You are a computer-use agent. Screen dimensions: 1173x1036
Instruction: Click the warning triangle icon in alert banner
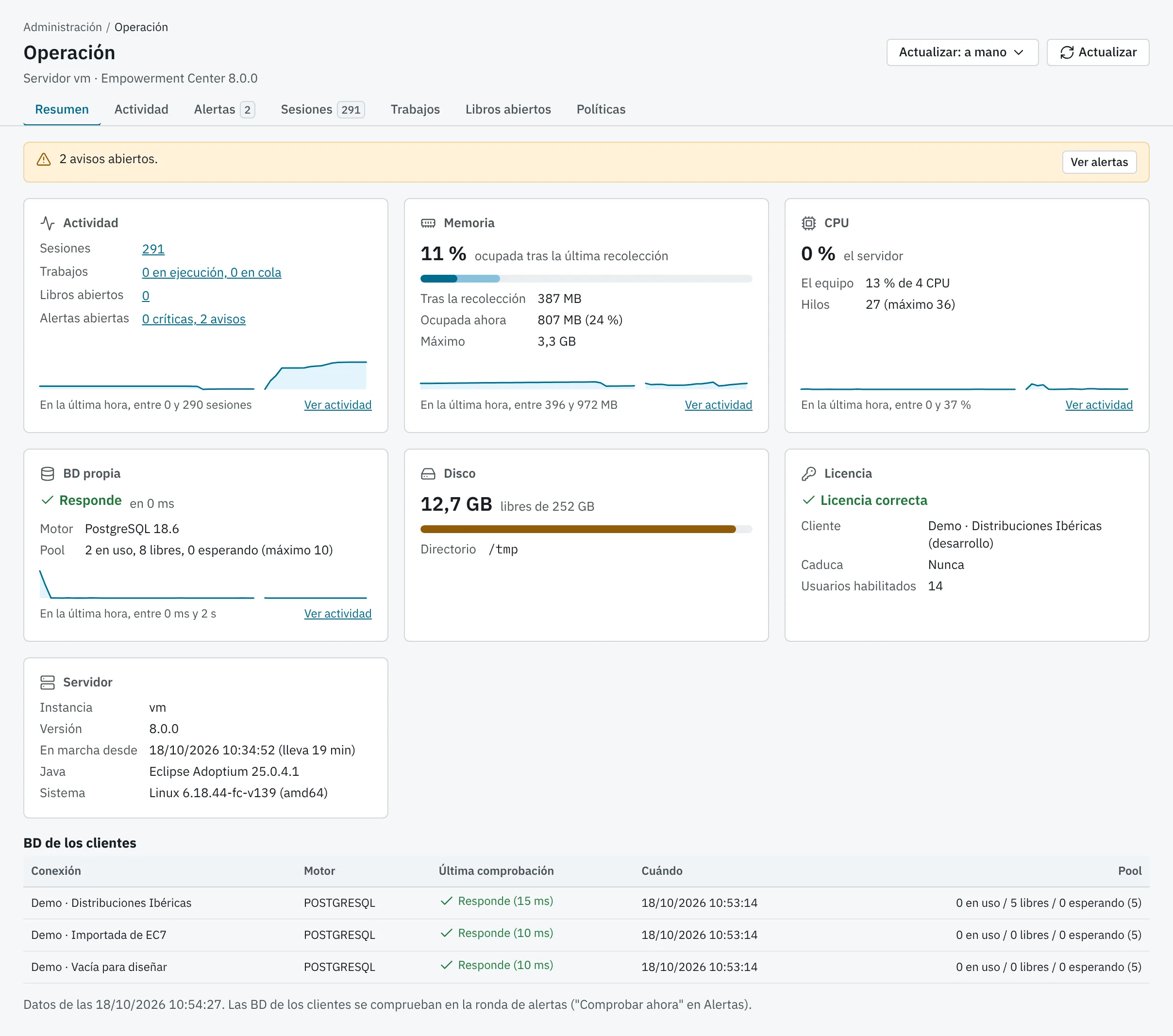tap(44, 160)
